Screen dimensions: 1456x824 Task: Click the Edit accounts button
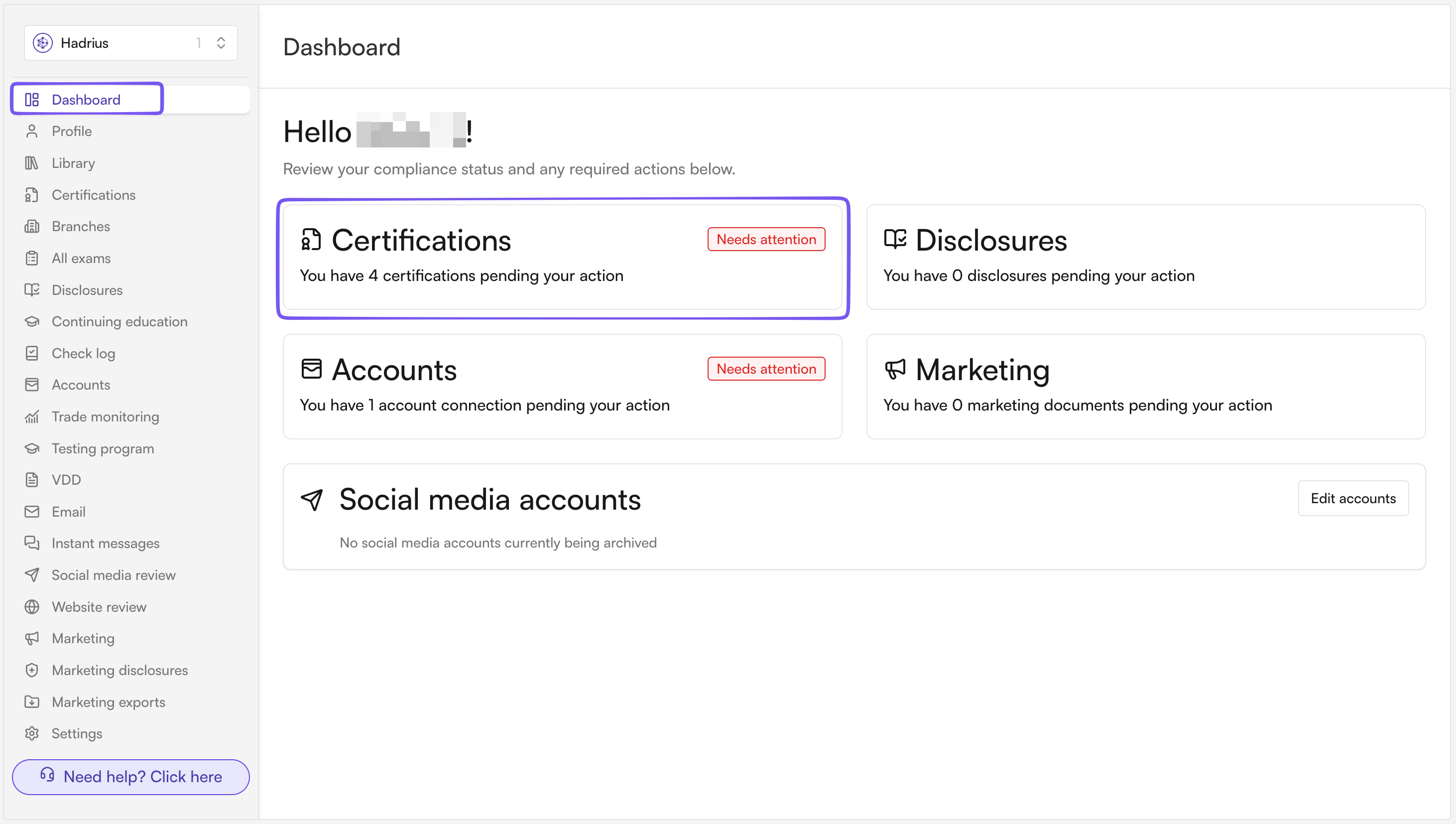click(1353, 498)
